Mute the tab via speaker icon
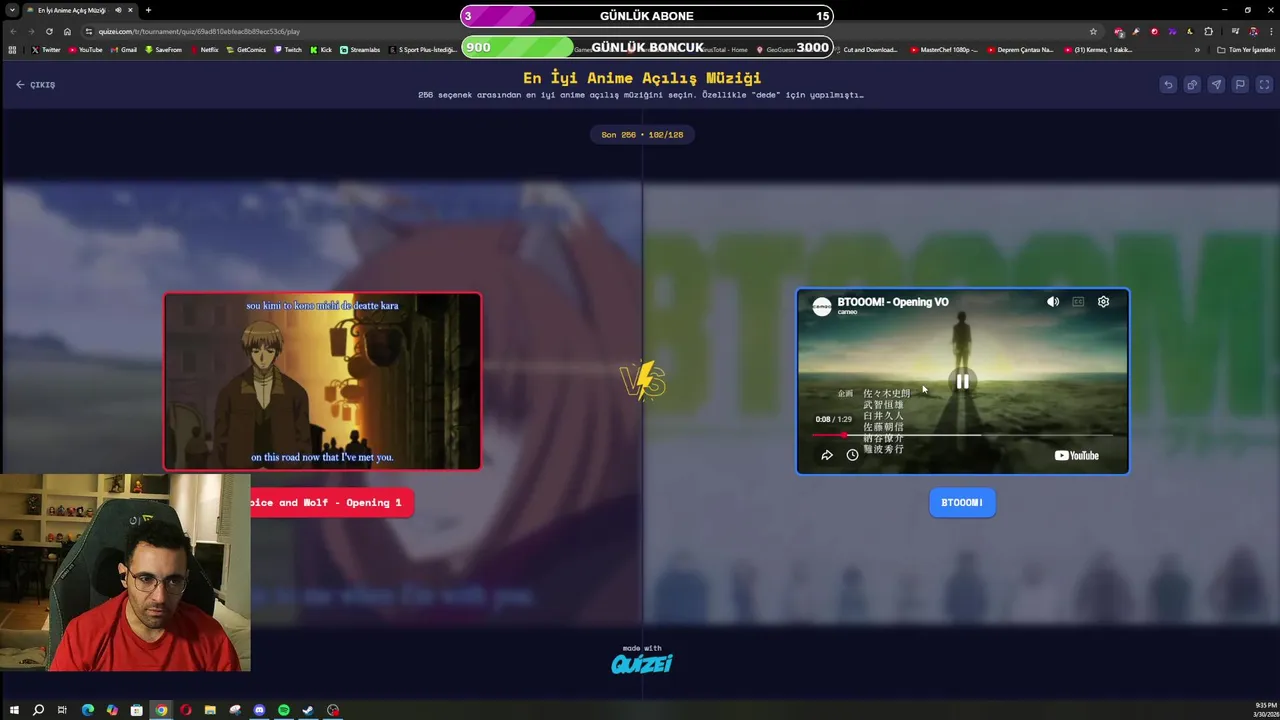 (118, 10)
